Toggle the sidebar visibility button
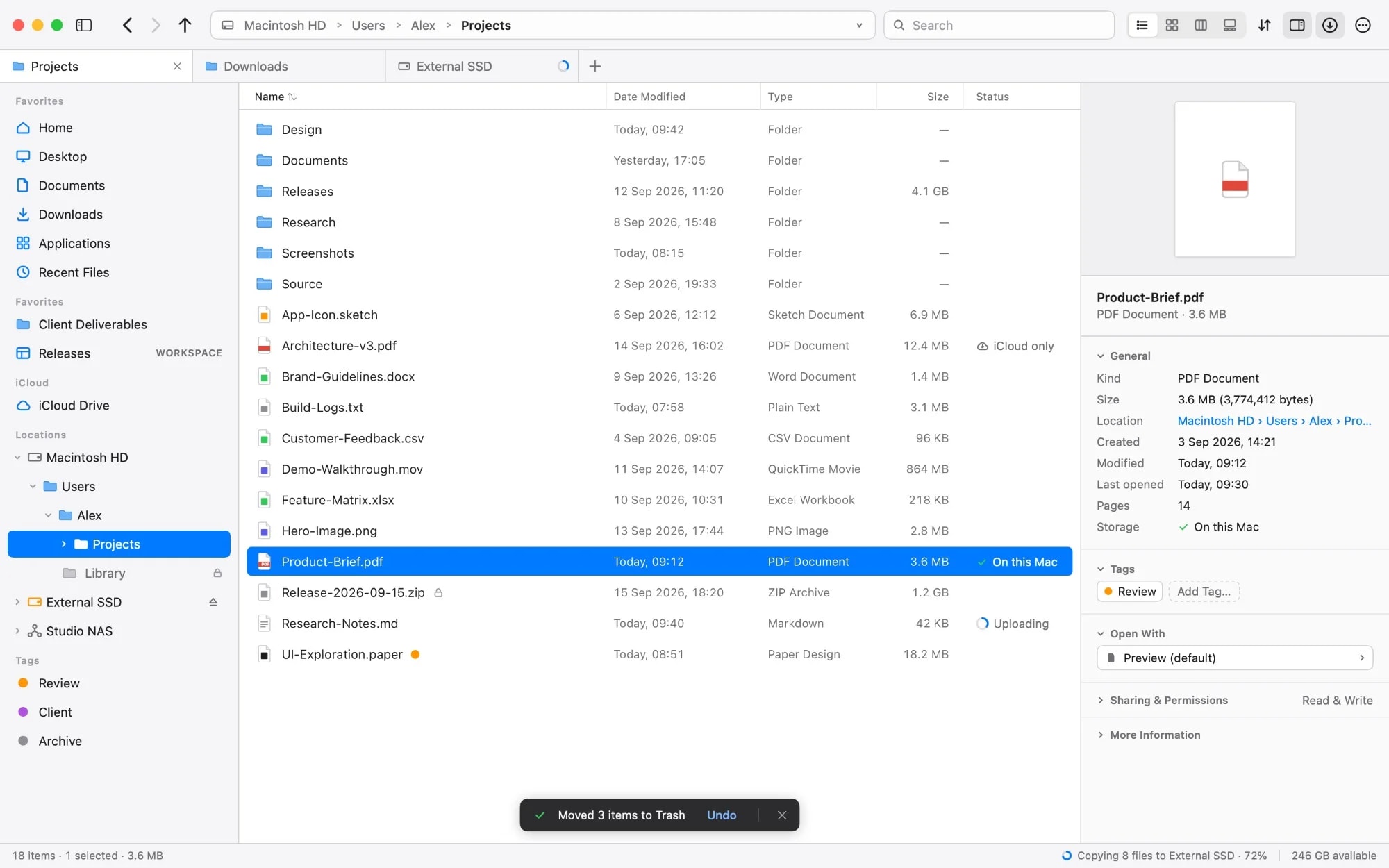Screen dimensions: 1389x868 84,25
